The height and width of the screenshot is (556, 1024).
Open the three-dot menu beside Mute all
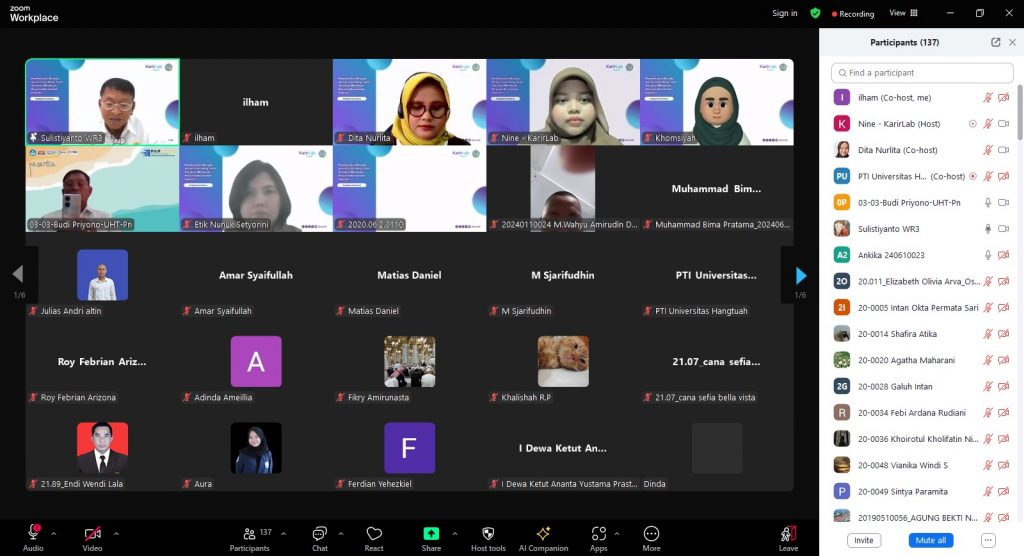pos(988,540)
